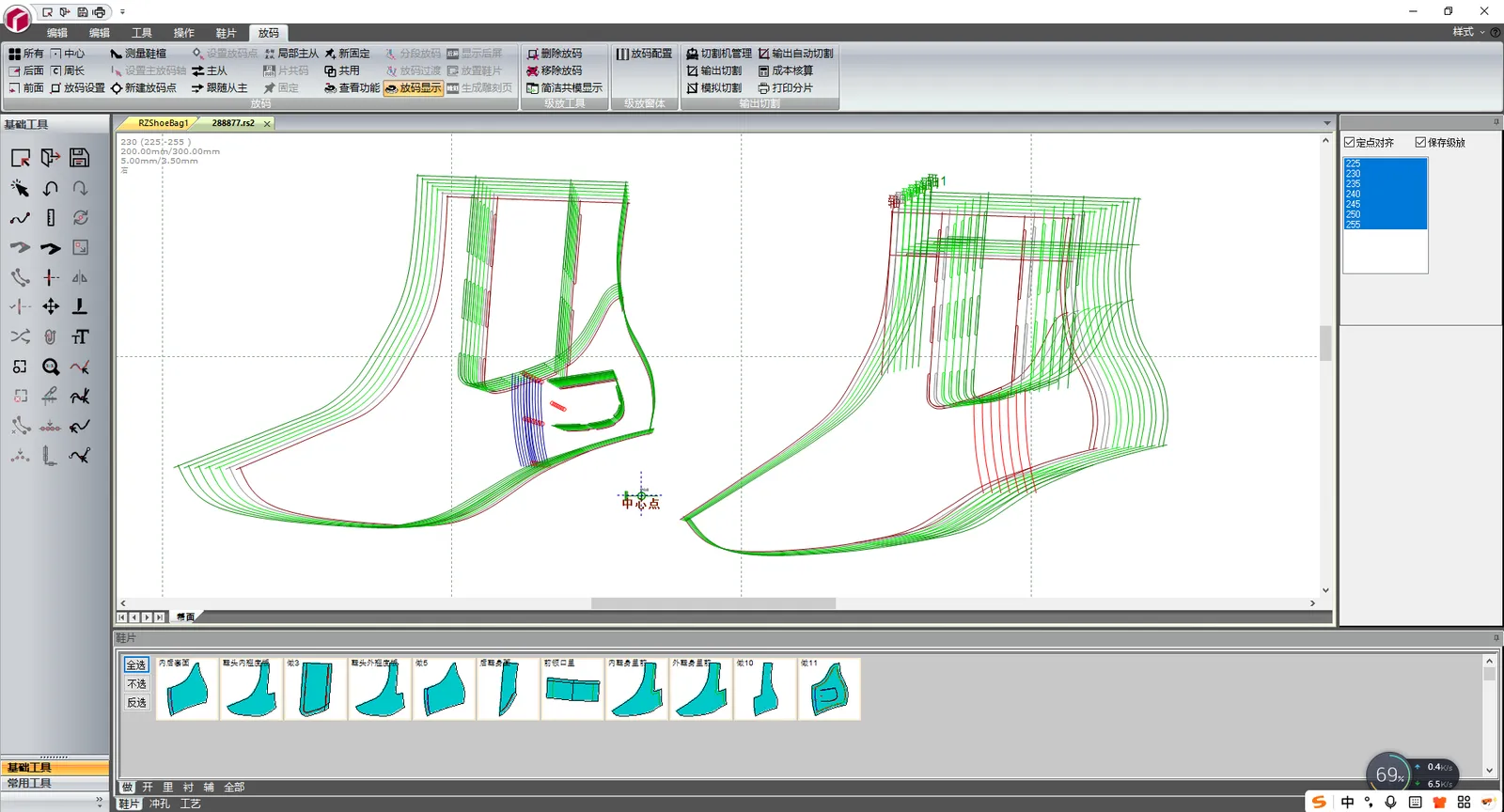The height and width of the screenshot is (812, 1504).
Task: Pick the ruler measuring tool
Action: tap(51, 218)
